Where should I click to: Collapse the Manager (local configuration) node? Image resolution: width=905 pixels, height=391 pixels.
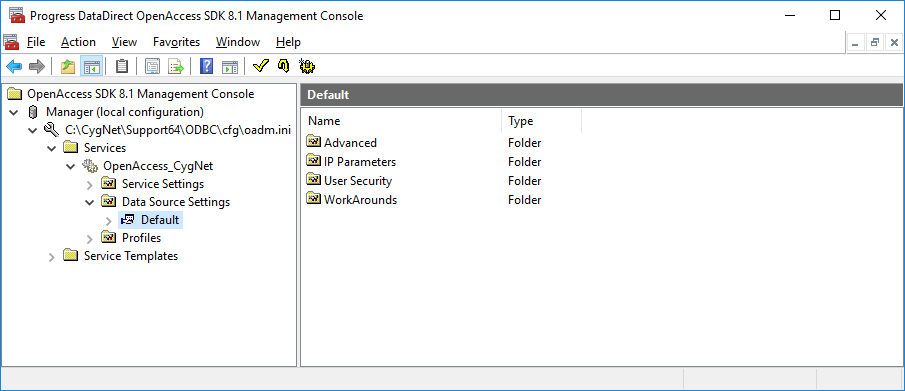(14, 112)
